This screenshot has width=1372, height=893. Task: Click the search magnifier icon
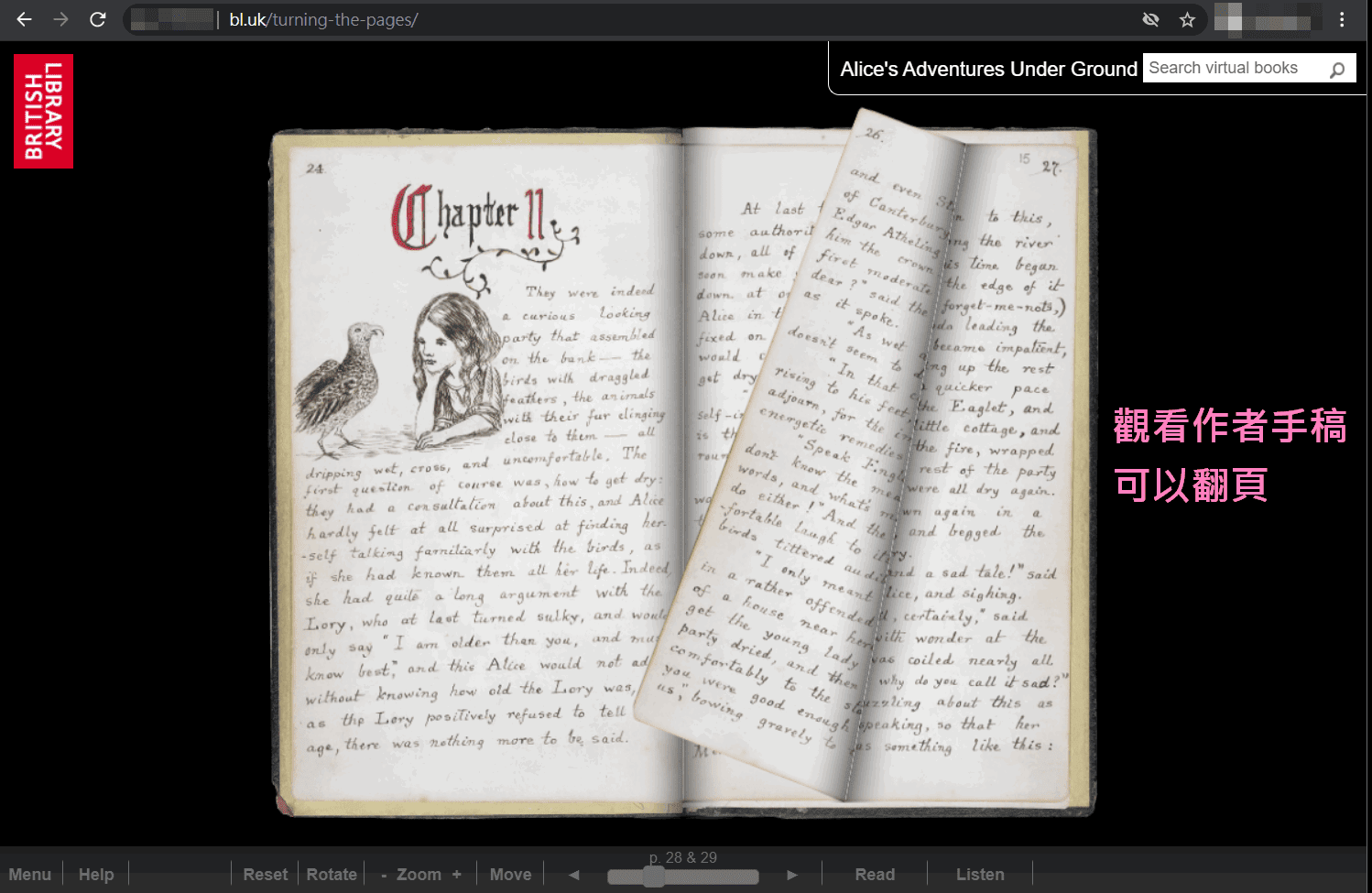click(x=1337, y=69)
